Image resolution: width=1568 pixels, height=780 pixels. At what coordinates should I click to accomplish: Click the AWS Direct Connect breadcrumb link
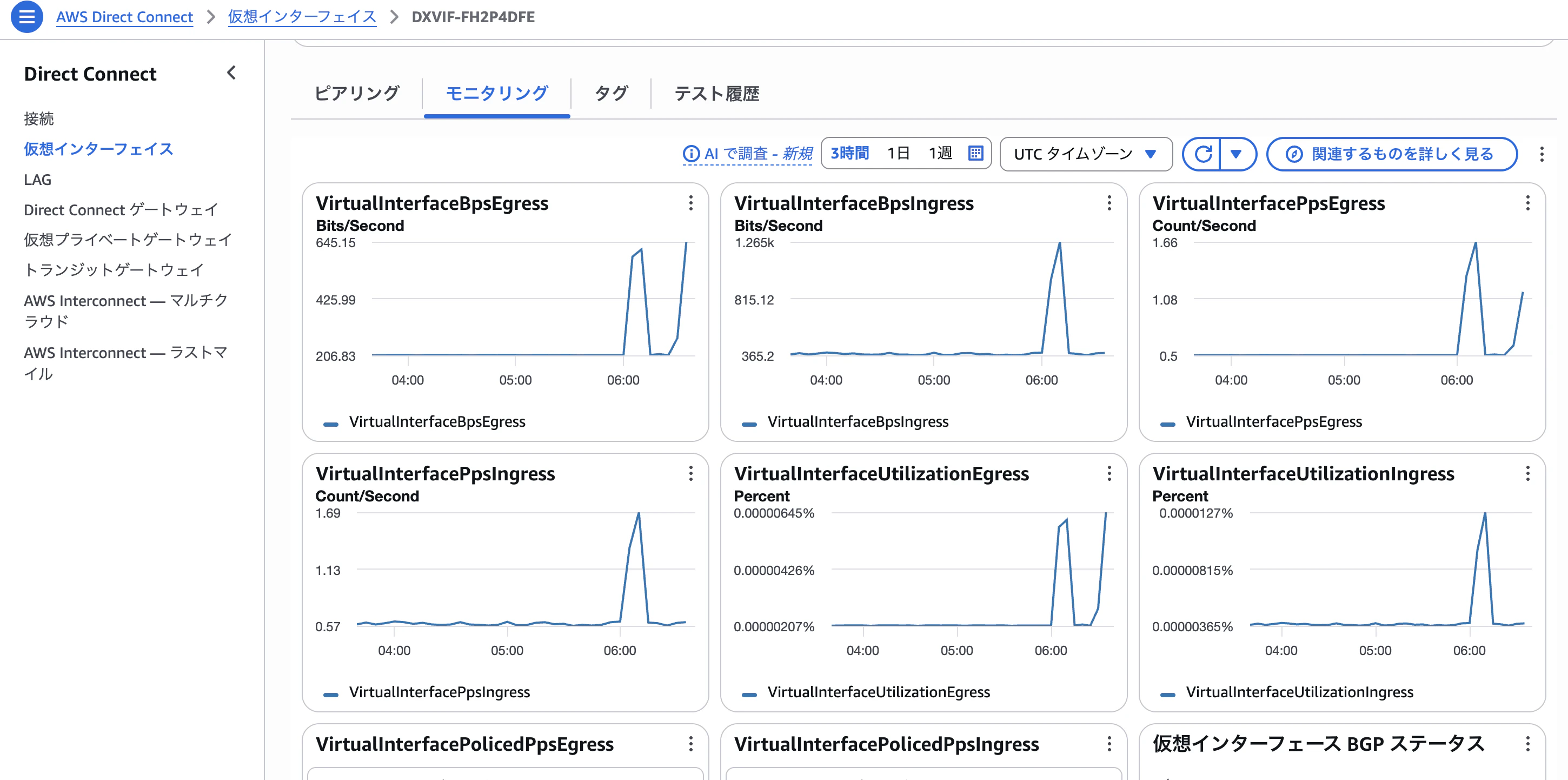(125, 17)
